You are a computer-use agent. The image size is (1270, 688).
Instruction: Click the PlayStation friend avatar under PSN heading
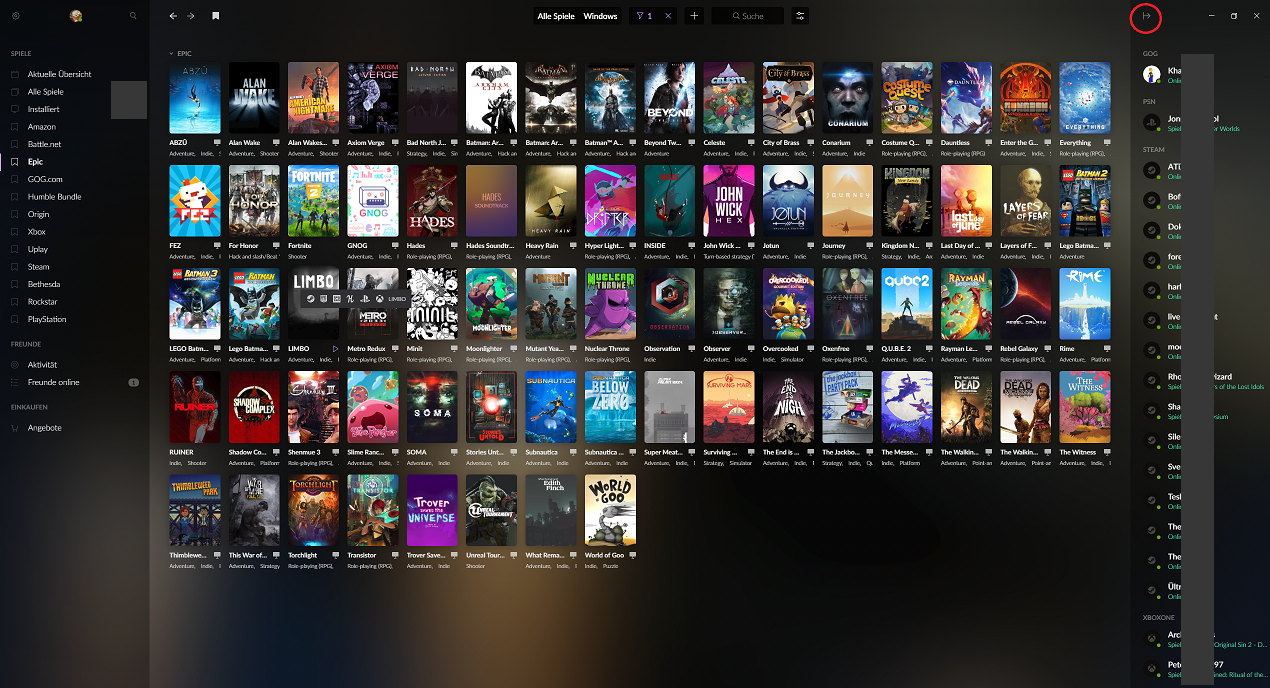1152,122
